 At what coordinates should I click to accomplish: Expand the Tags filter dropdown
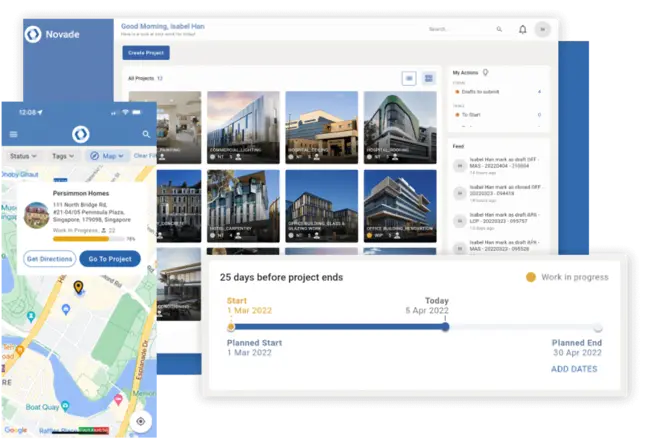coord(64,156)
